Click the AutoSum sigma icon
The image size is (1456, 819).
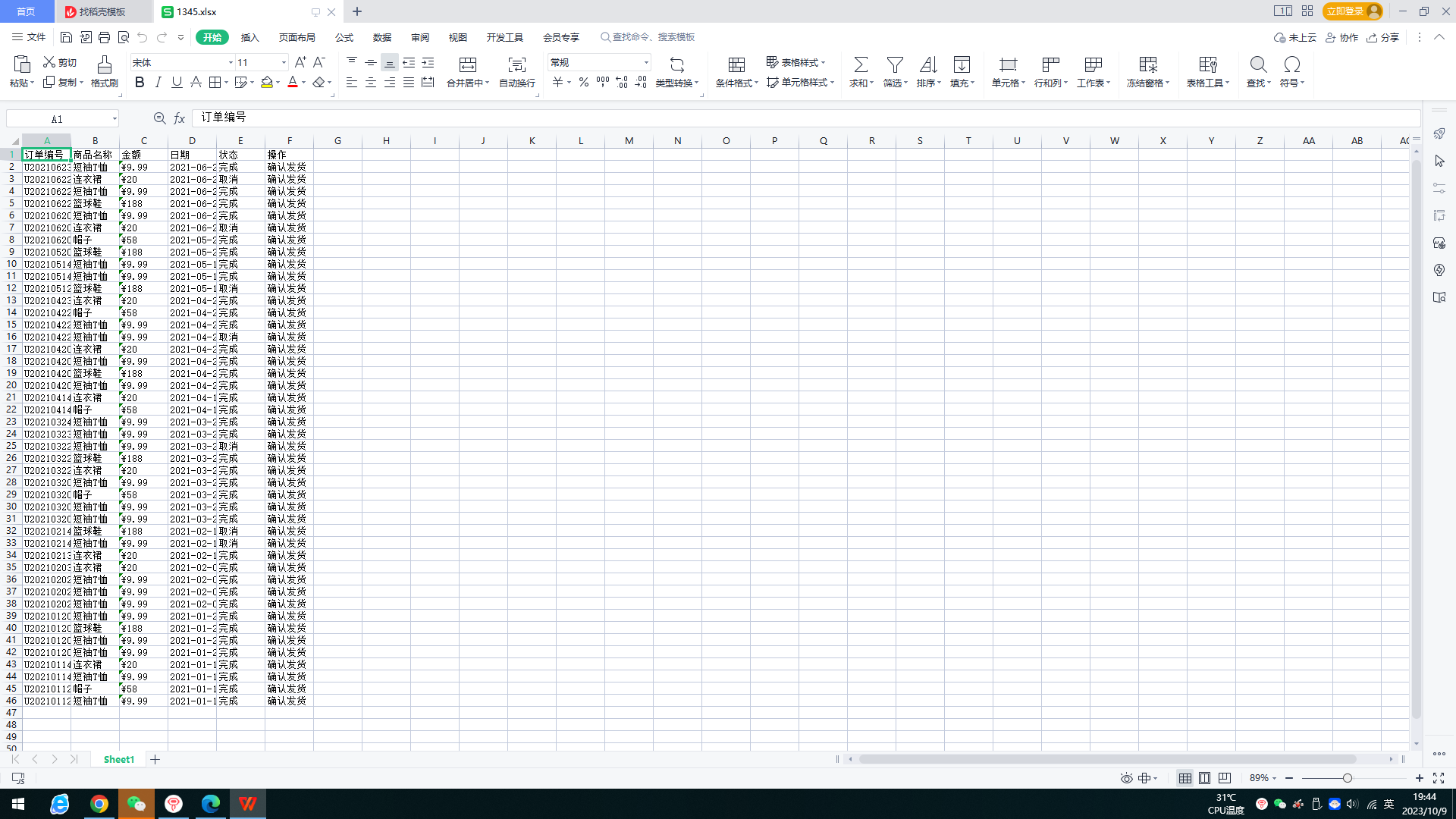click(x=861, y=65)
